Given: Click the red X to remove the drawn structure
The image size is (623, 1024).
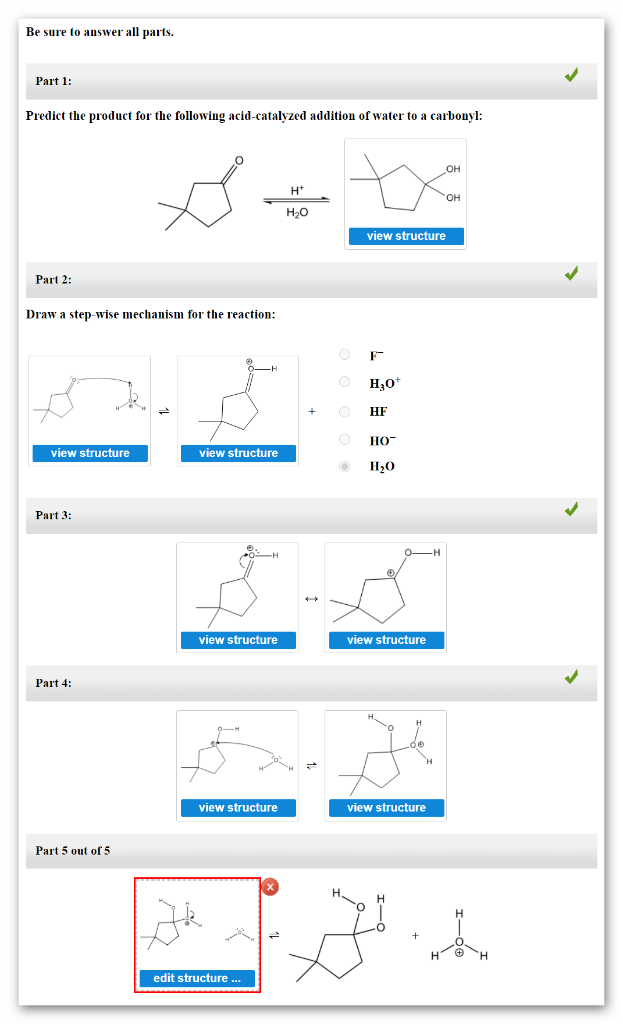Looking at the screenshot, I should 268,886.
